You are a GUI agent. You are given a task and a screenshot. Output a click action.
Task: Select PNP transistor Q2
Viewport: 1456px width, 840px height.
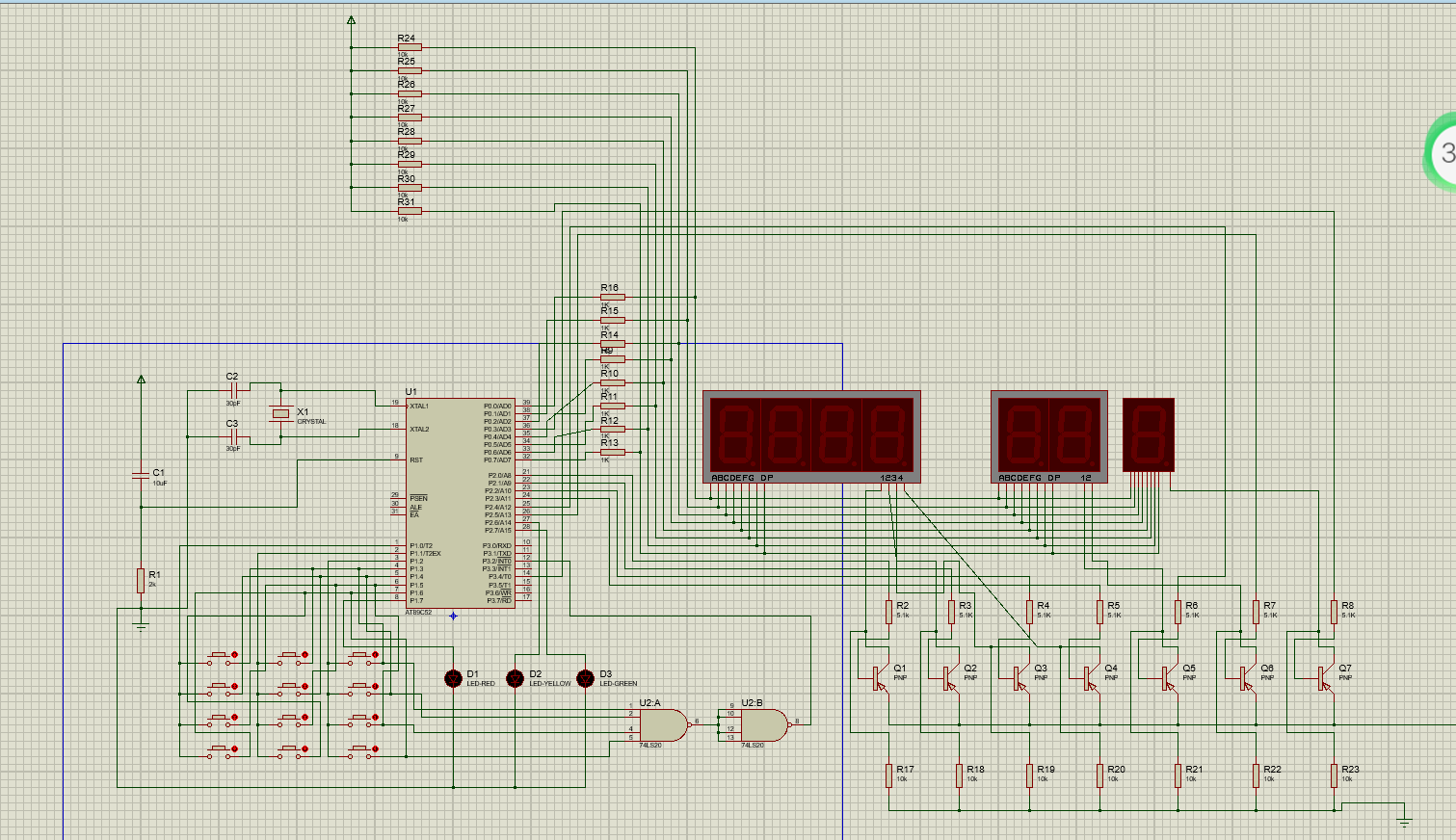point(949,678)
